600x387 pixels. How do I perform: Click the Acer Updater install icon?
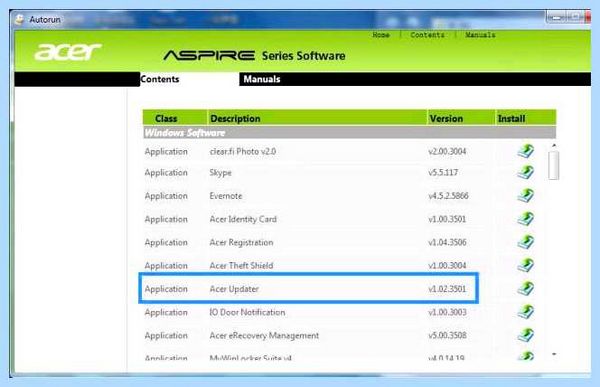(x=526, y=289)
